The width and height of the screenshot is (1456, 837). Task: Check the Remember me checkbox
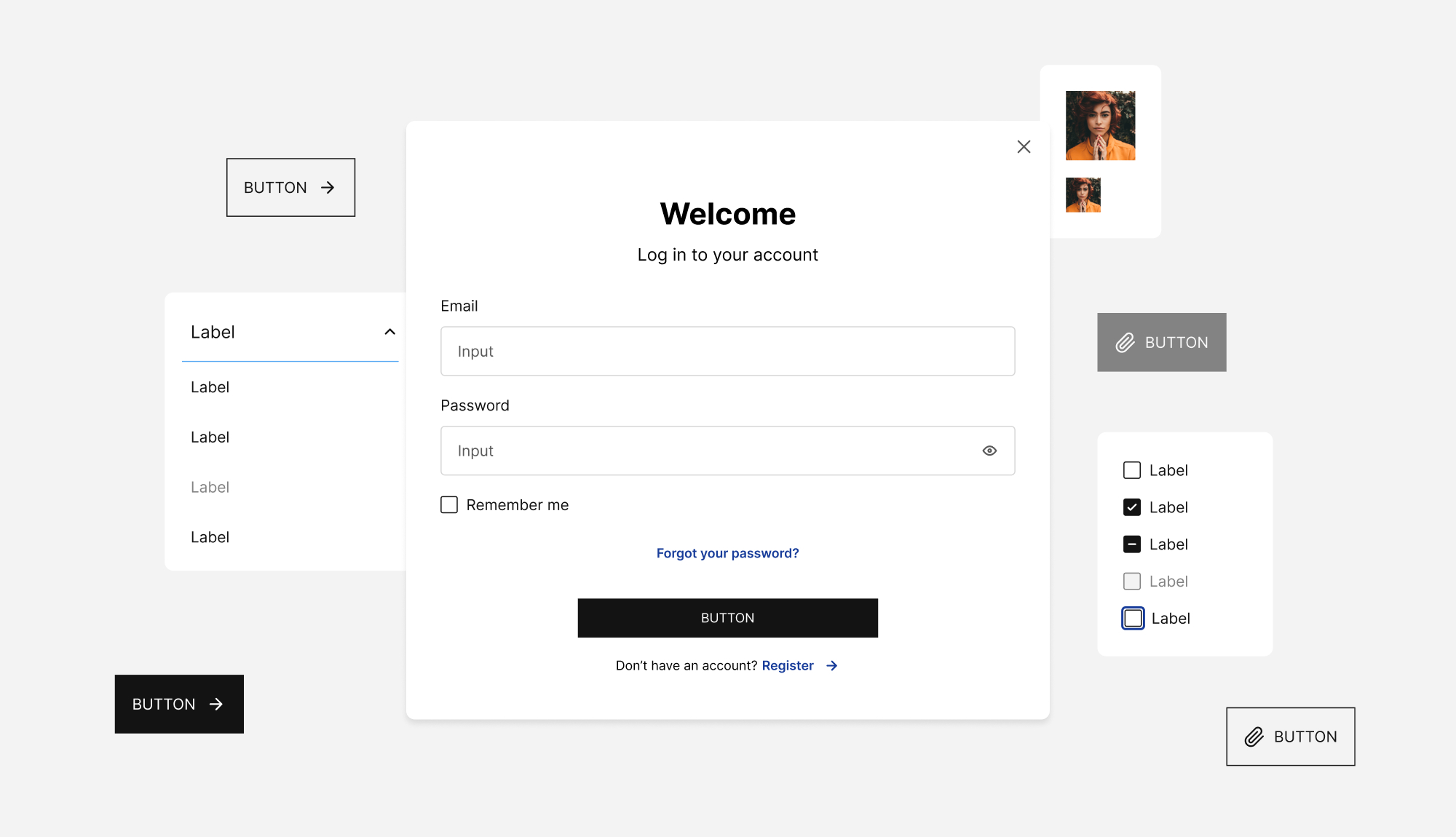click(449, 505)
